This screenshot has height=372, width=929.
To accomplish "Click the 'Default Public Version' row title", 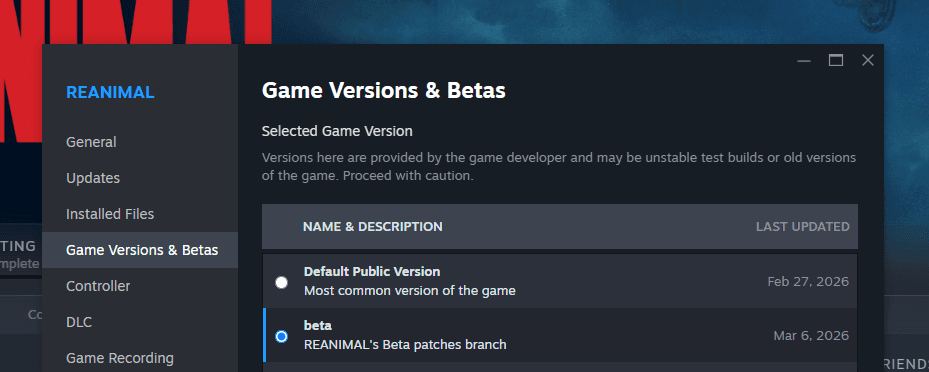I will 372,271.
